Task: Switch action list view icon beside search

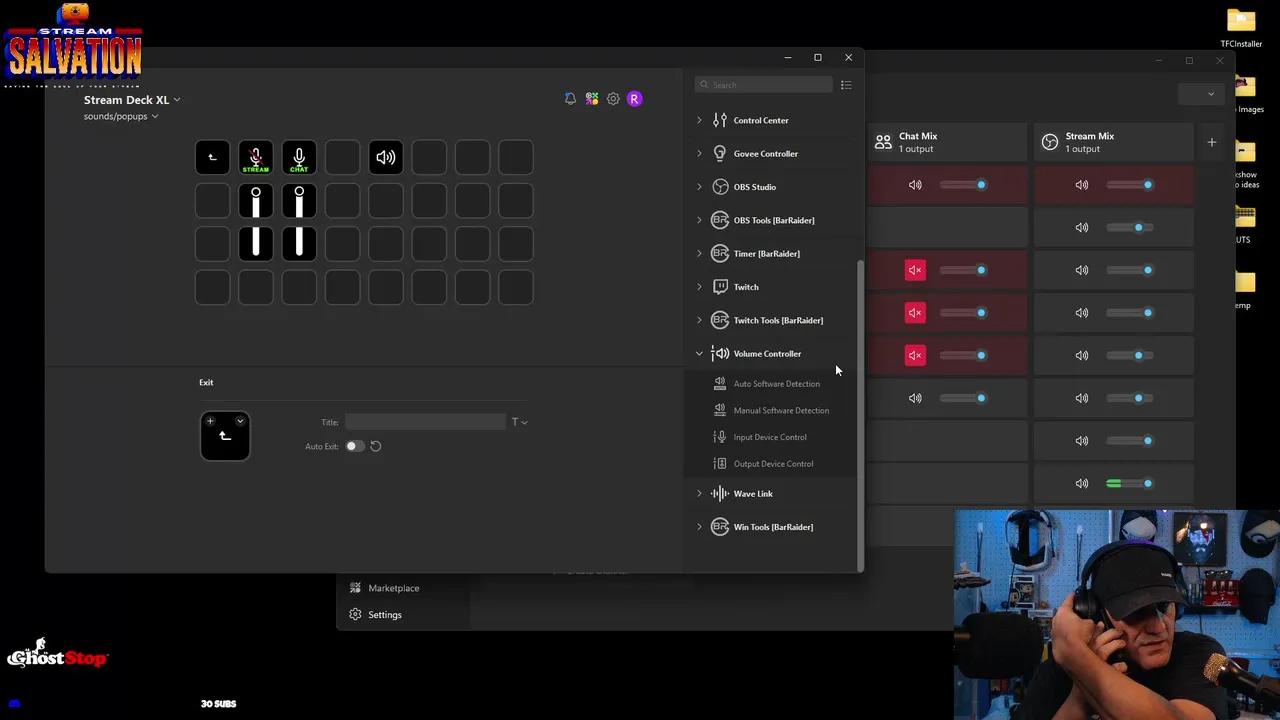Action: click(x=846, y=85)
